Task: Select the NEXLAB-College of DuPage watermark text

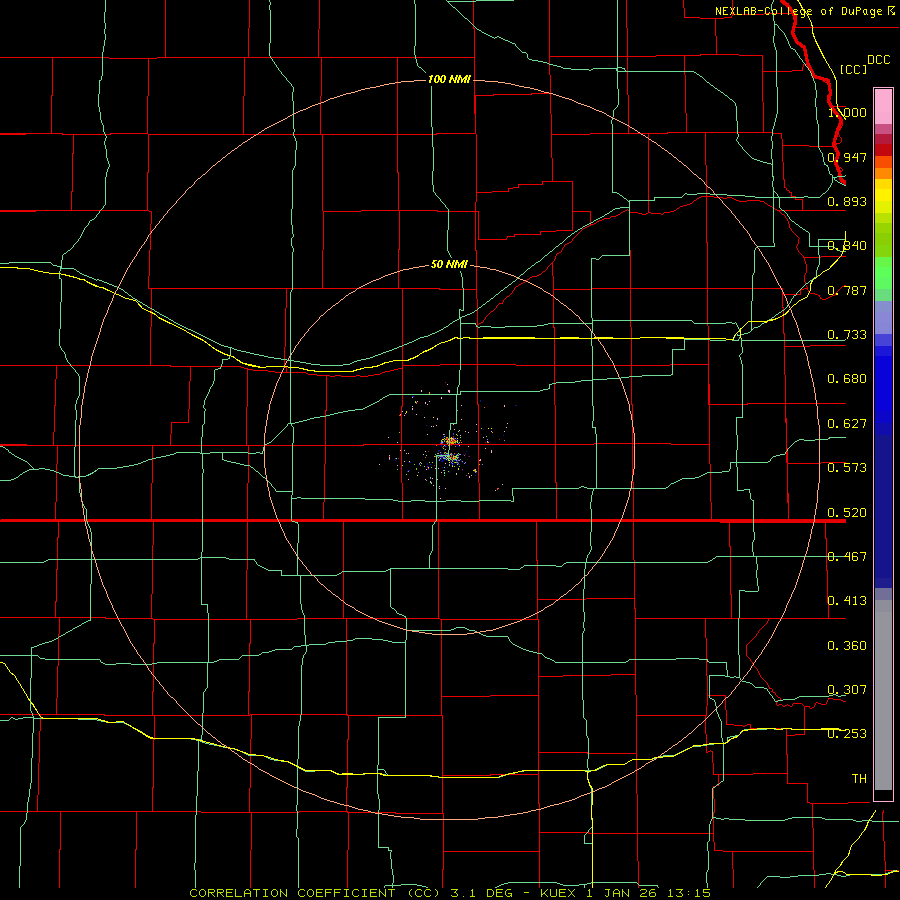Action: [x=804, y=11]
